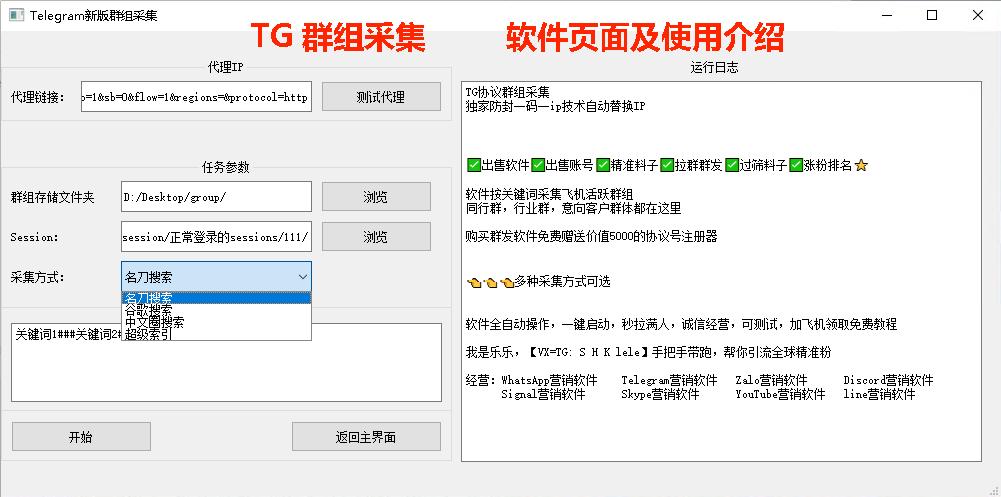This screenshot has height=497, width=1001.
Task: Click log text Discord营销软件
Action: click(x=888, y=381)
